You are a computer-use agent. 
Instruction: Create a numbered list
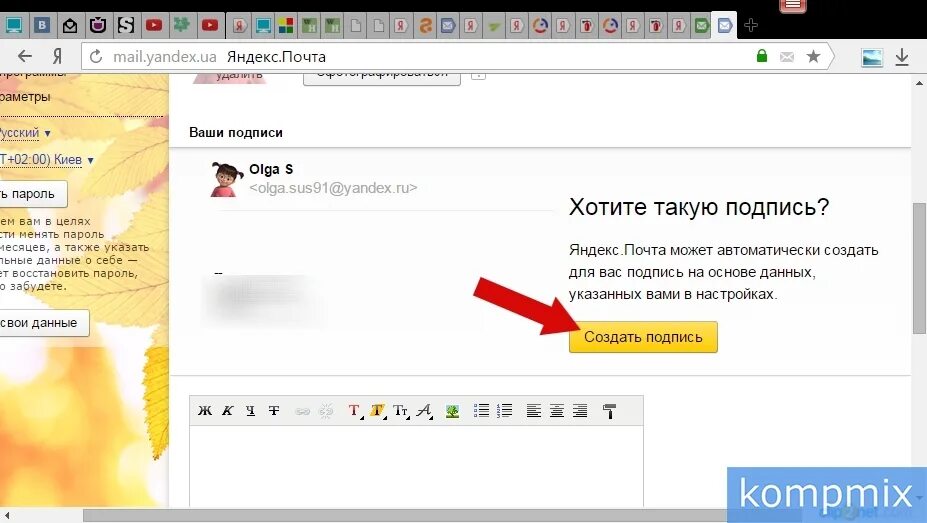[x=504, y=411]
